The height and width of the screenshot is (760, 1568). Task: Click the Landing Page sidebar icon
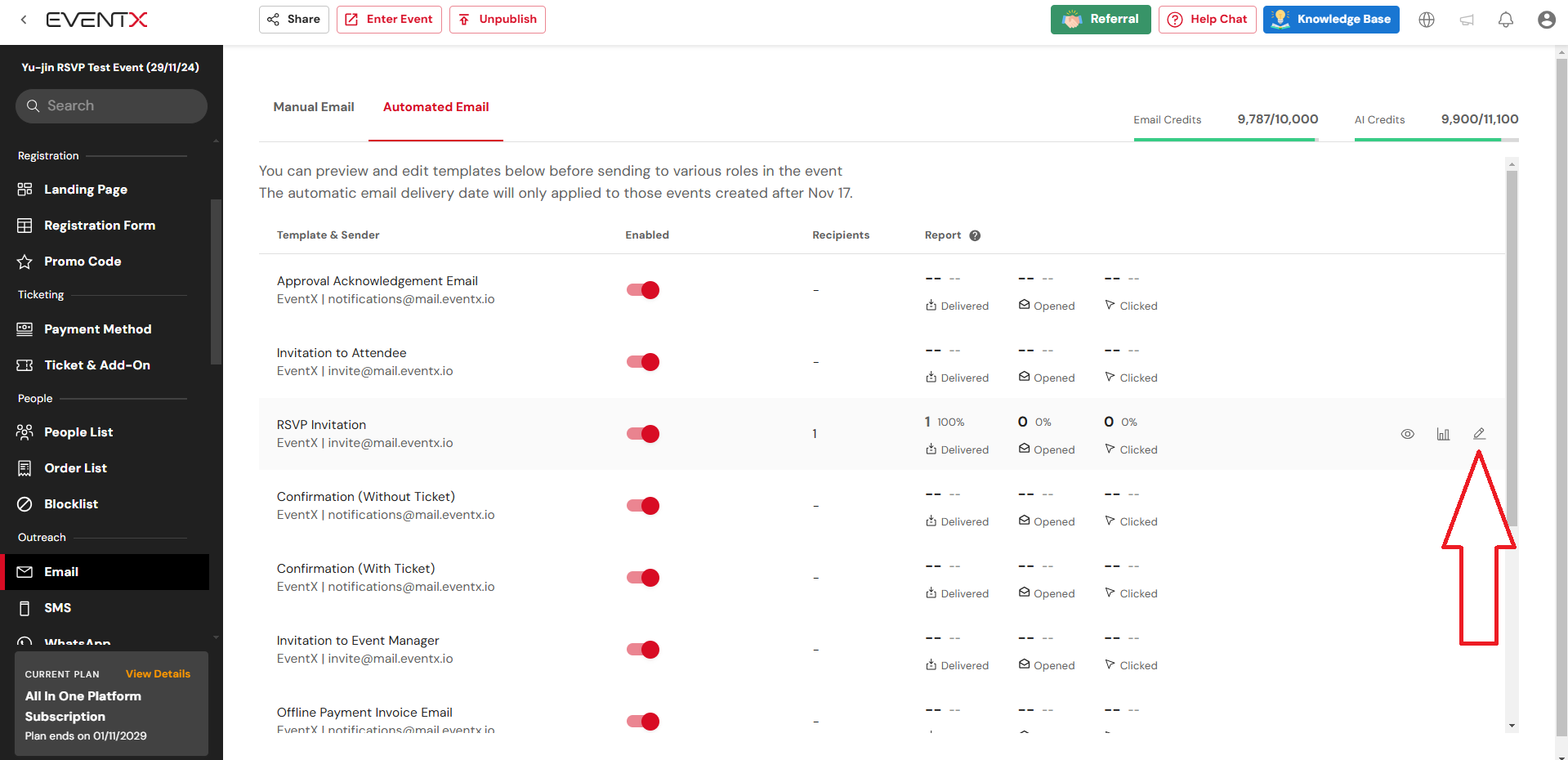point(25,190)
